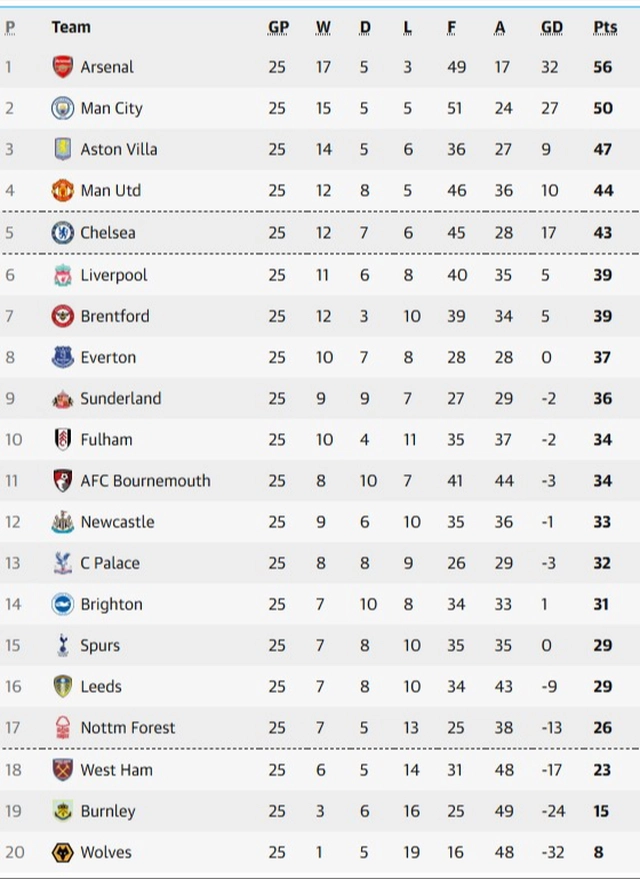
Task: Open the Sunderland team page link
Action: point(121,398)
